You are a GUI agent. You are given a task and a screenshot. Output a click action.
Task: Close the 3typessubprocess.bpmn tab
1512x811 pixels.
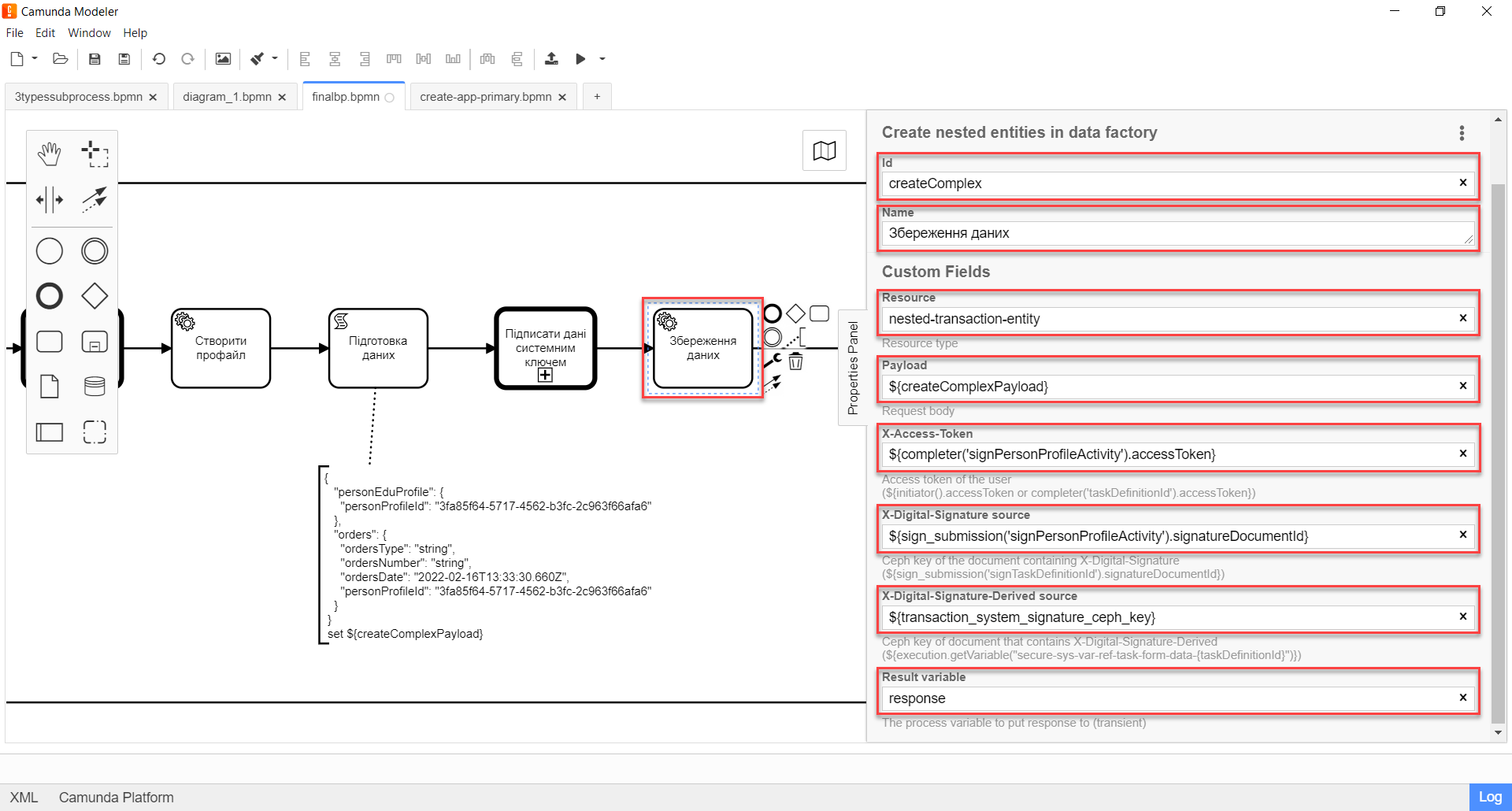coord(153,97)
